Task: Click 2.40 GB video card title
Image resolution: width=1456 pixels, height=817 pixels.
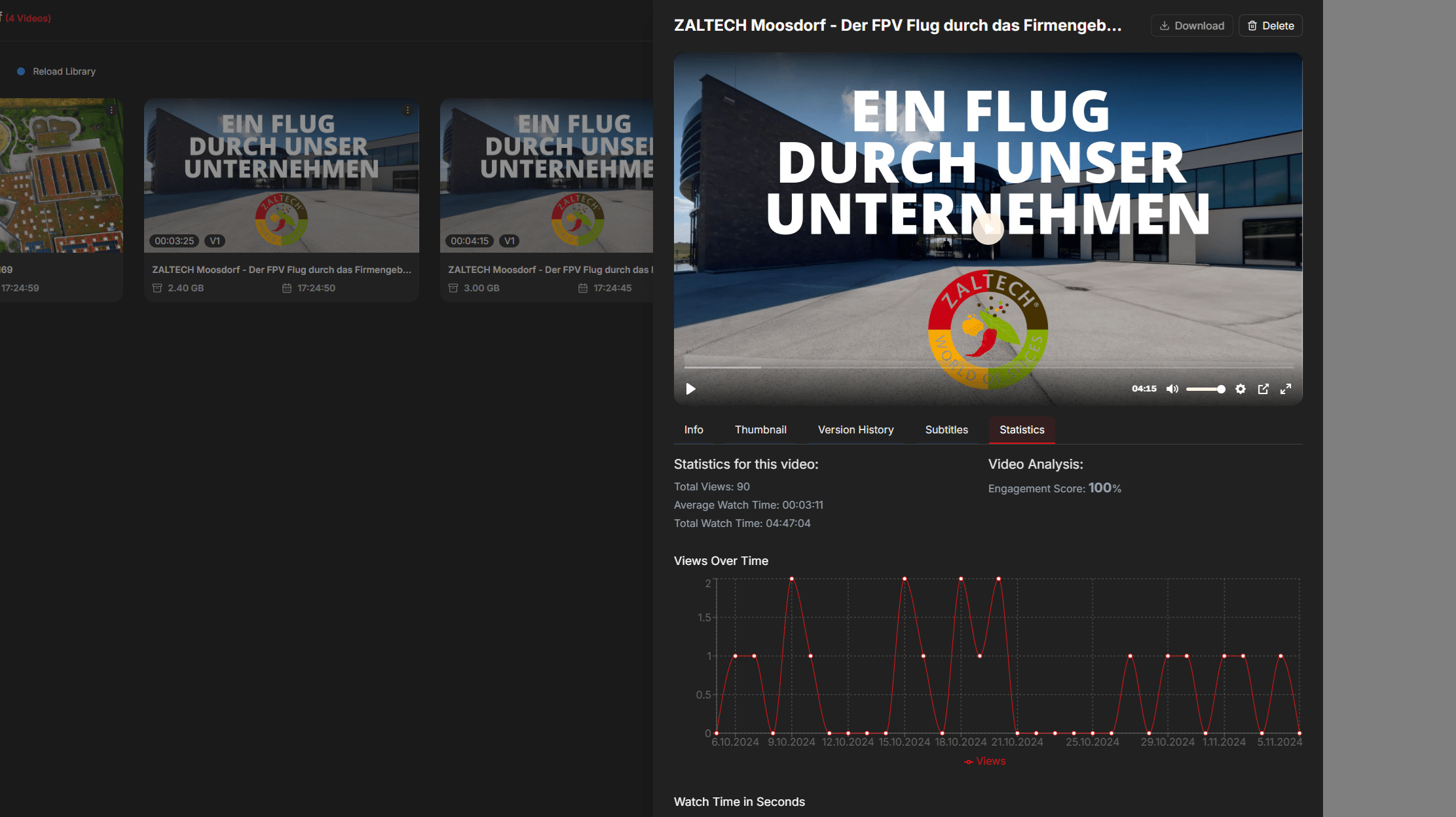Action: [282, 270]
